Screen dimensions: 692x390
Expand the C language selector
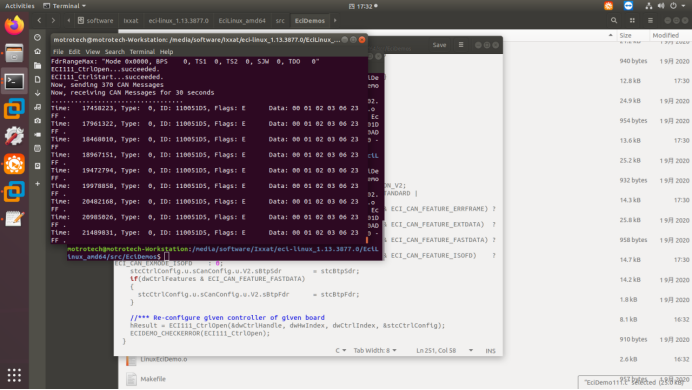(x=340, y=350)
